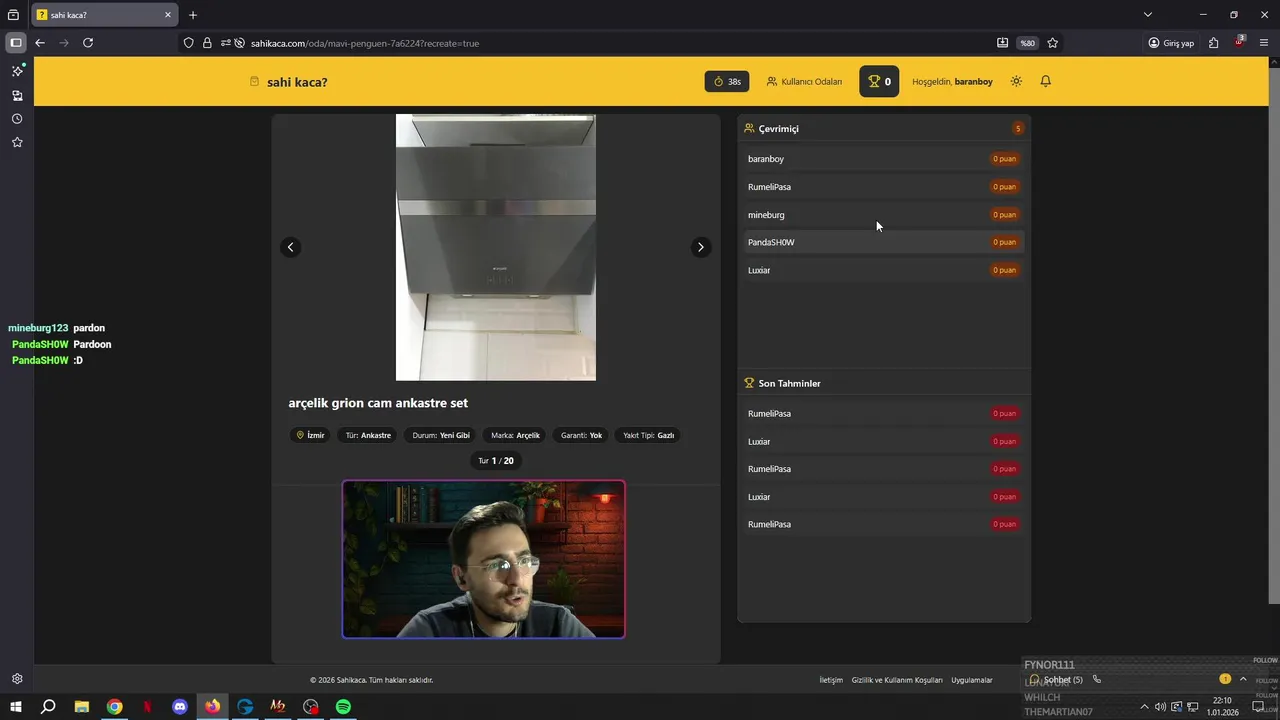Click the phone icon beside Sohbet
This screenshot has width=1280, height=720.
tap(1097, 679)
